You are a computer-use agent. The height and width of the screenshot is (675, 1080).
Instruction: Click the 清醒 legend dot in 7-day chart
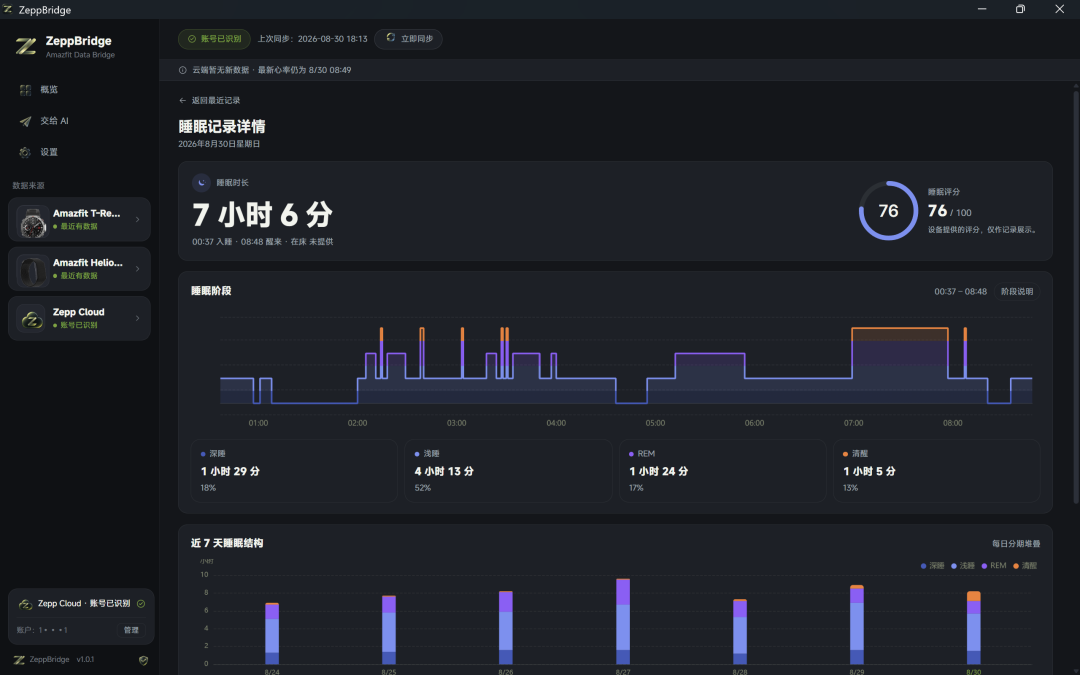(x=1016, y=566)
